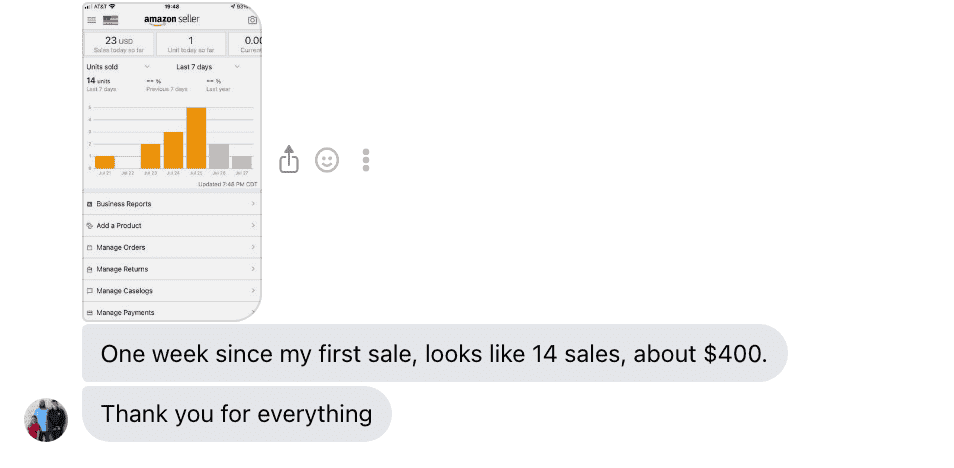The width and height of the screenshot is (954, 468).
Task: Open Manage Orders row
Action: click(170, 247)
